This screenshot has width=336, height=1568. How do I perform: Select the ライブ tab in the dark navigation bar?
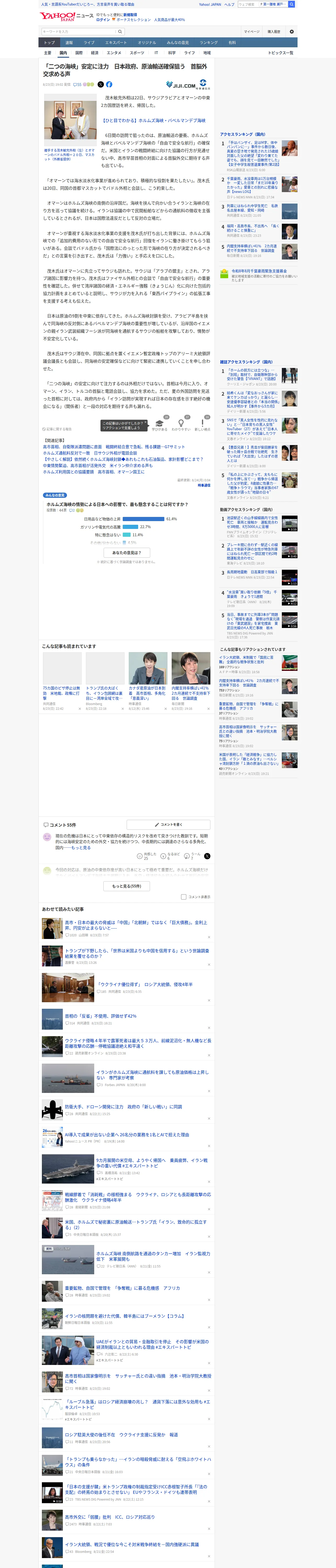[x=89, y=43]
